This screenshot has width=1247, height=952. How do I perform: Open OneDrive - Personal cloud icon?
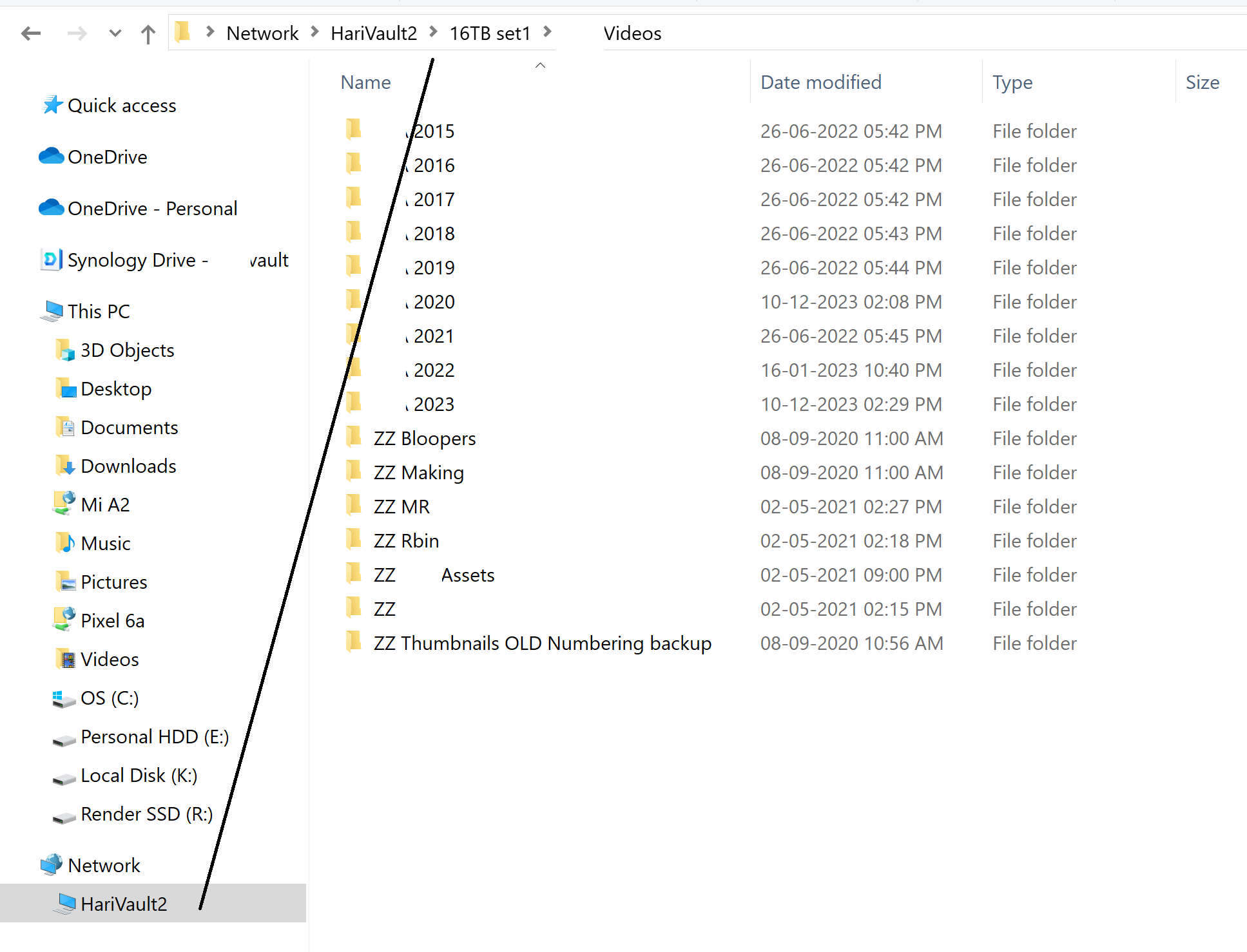coord(51,208)
